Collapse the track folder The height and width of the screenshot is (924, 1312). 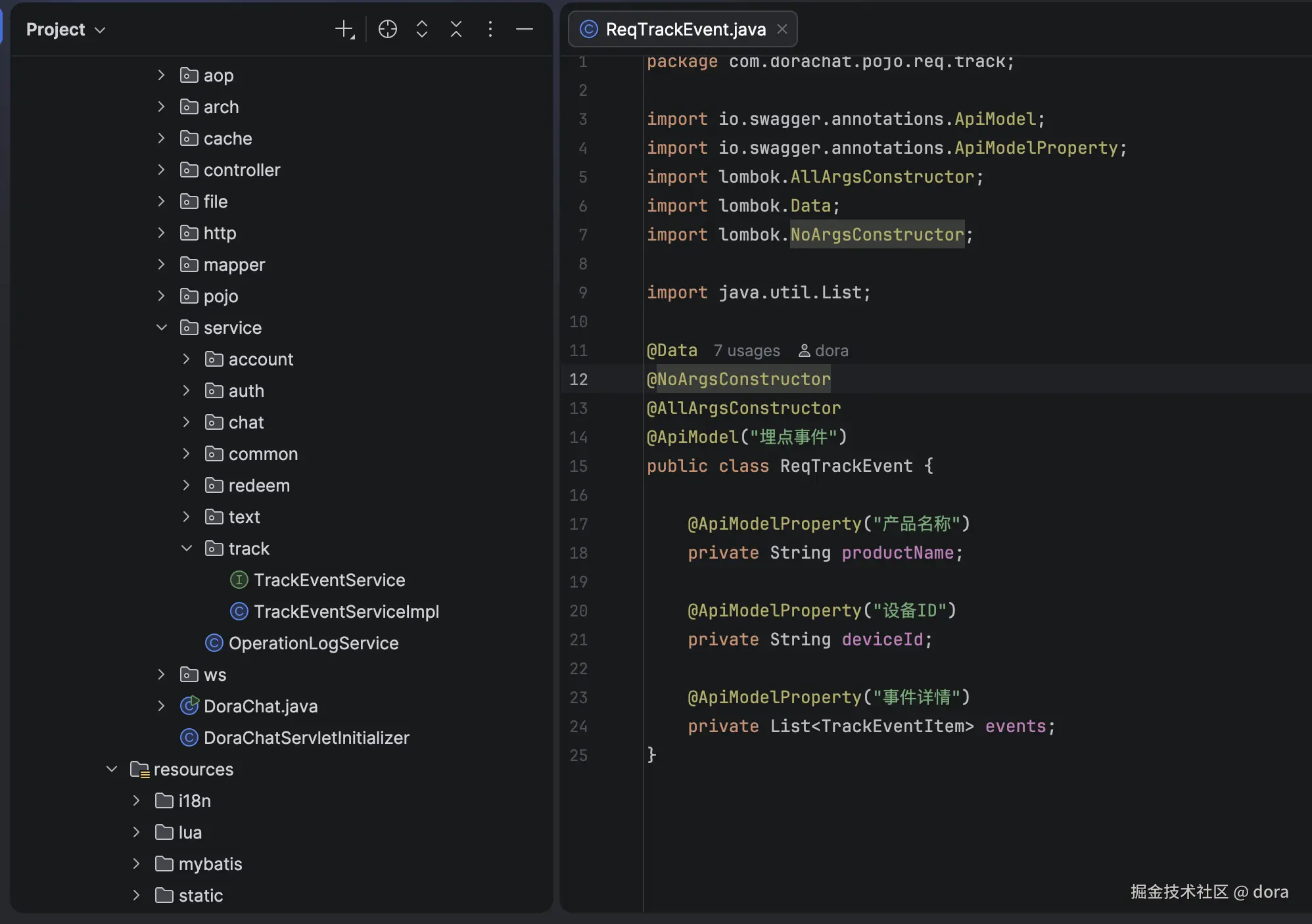coord(187,549)
